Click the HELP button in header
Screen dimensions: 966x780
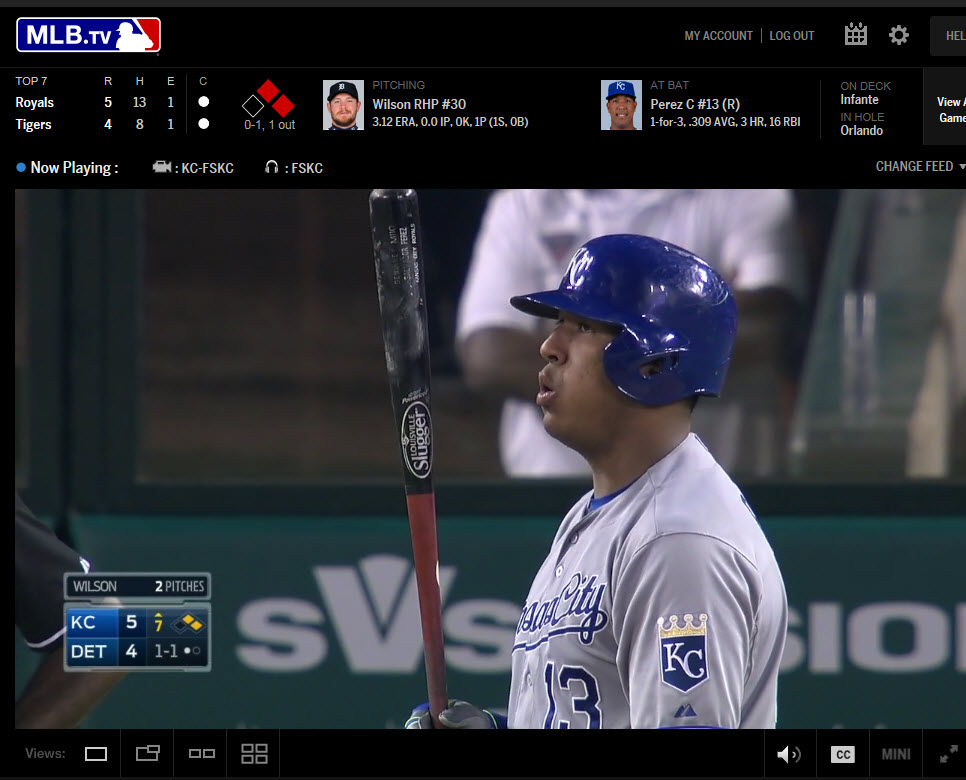(948, 36)
